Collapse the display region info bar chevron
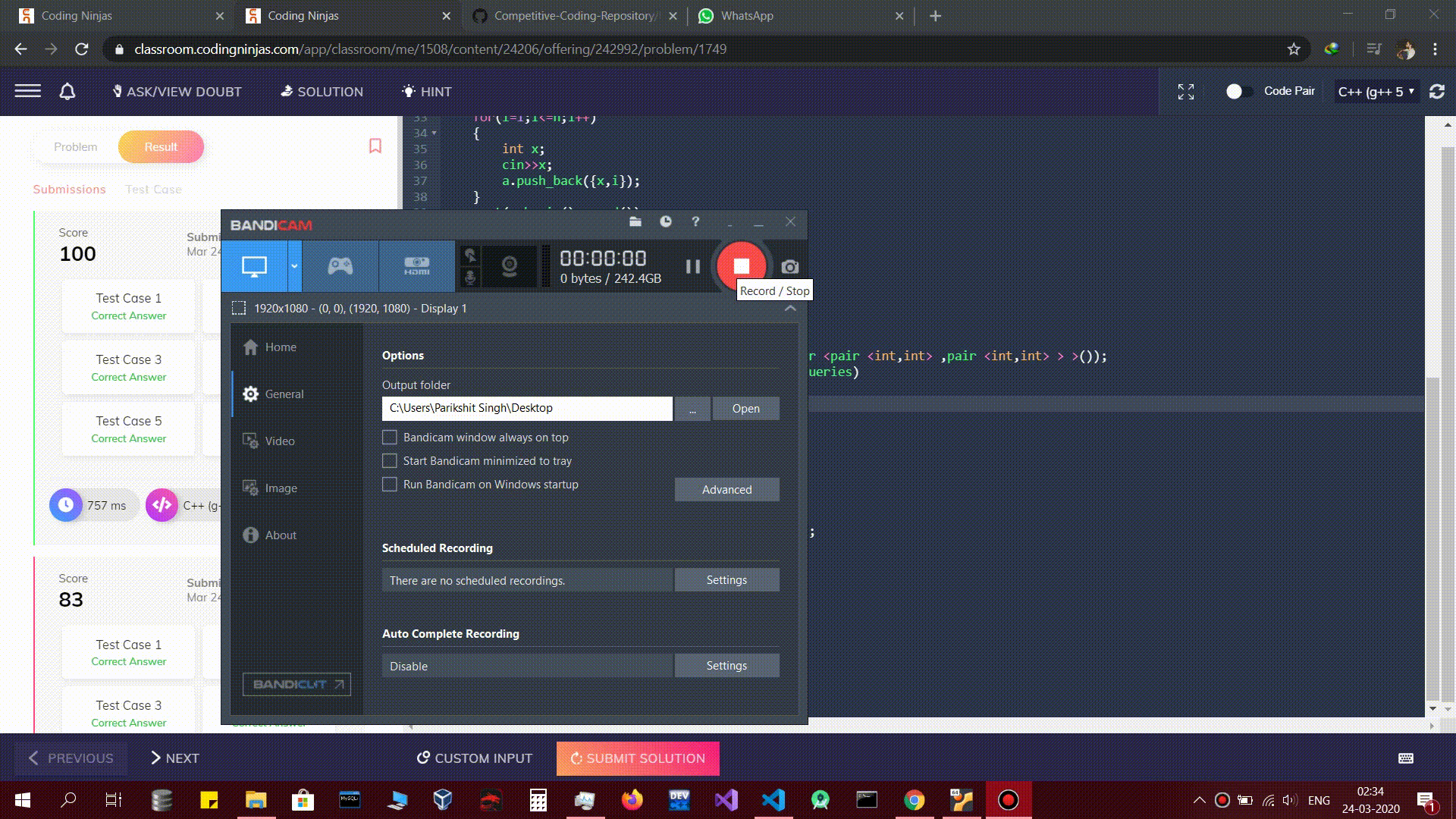The image size is (1456, 819). (789, 309)
